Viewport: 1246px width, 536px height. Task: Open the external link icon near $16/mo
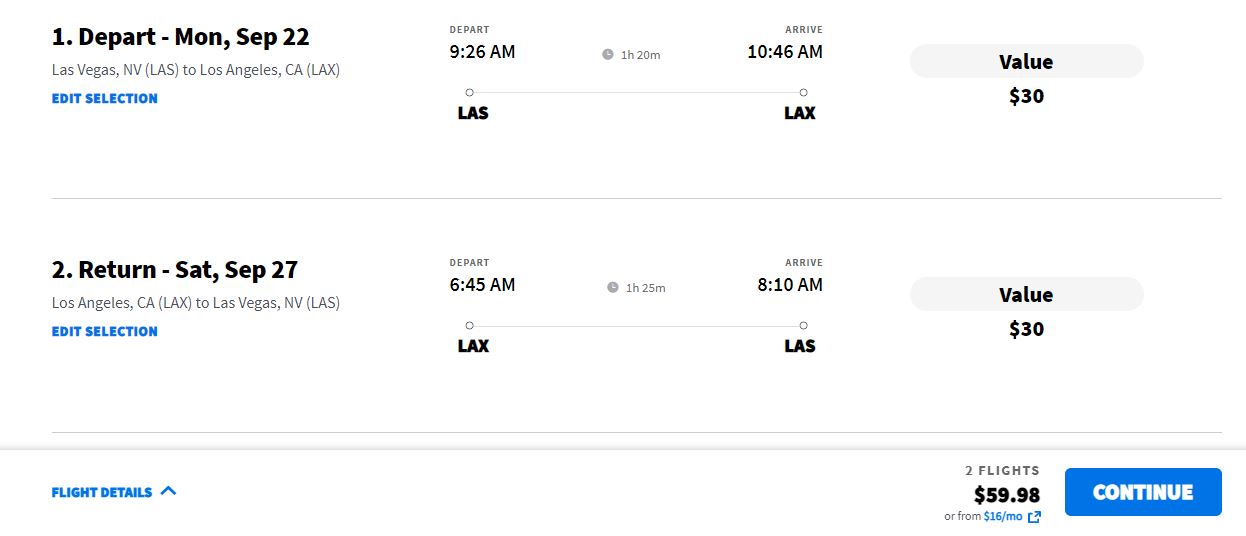tap(1034, 517)
